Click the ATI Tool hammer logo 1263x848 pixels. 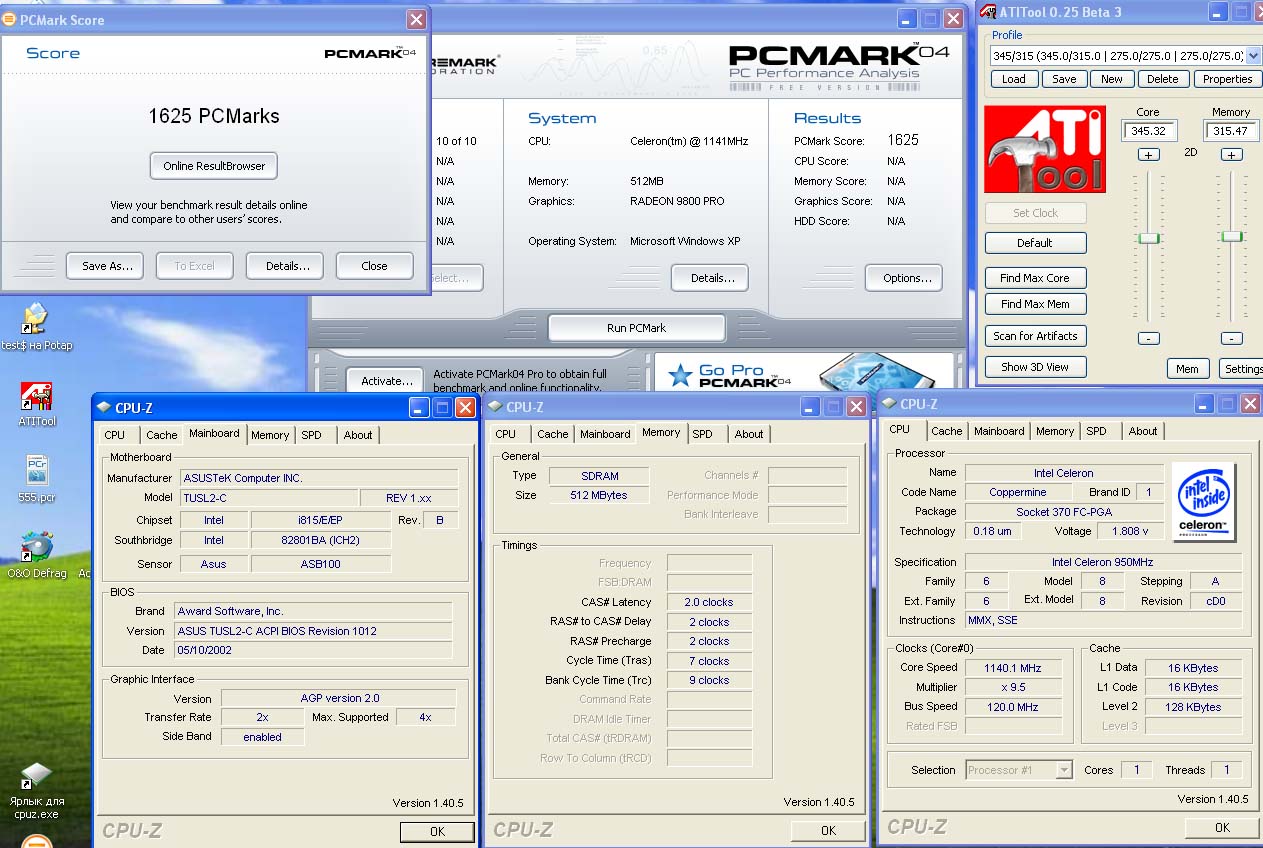tap(1045, 149)
